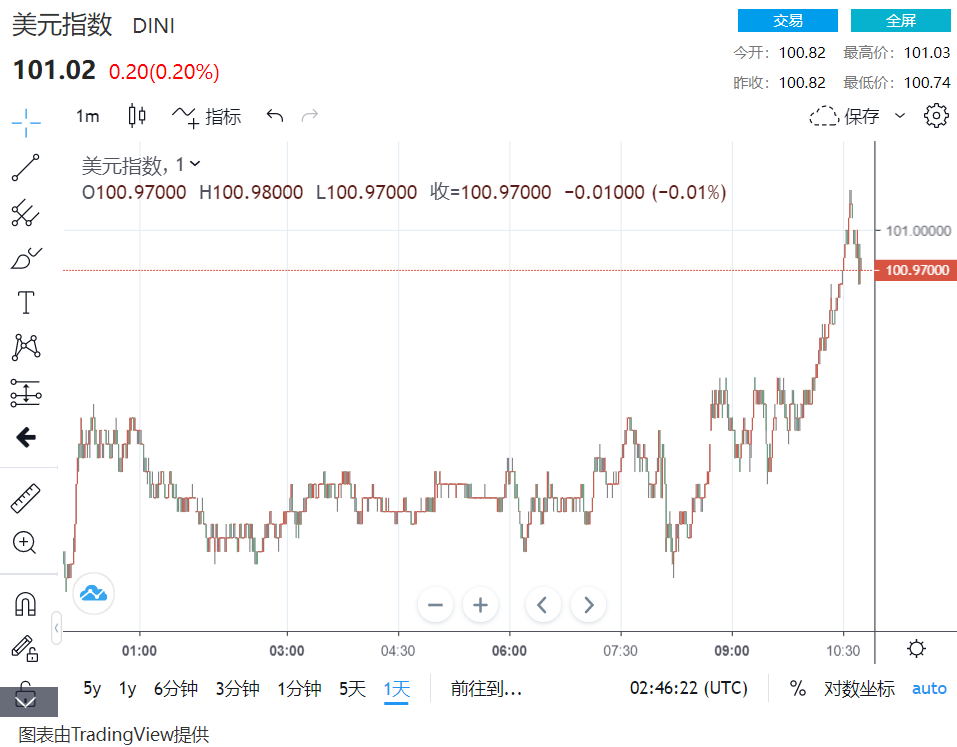
Task: Select the text annotation tool
Action: [x=26, y=303]
